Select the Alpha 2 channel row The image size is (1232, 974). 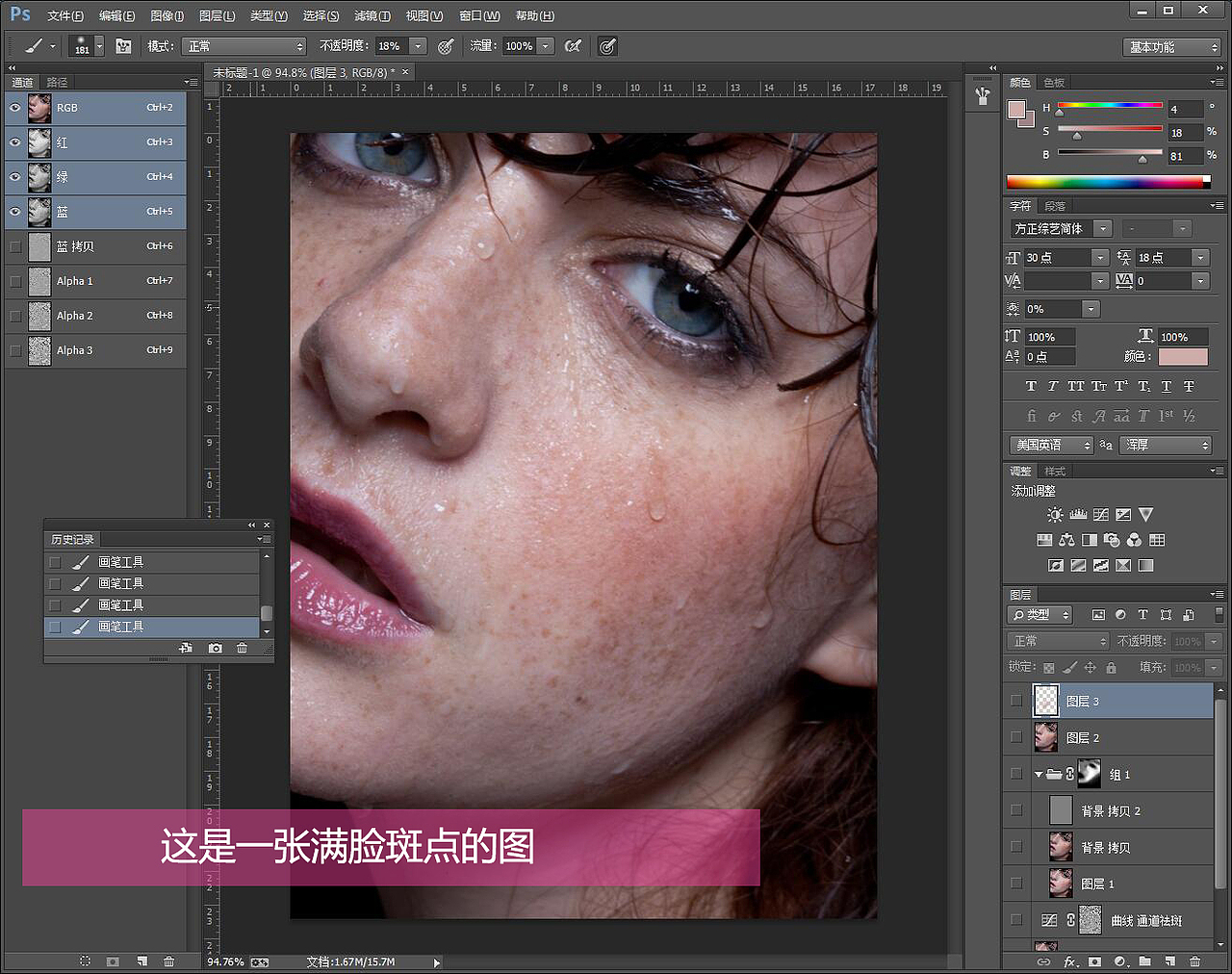point(95,316)
